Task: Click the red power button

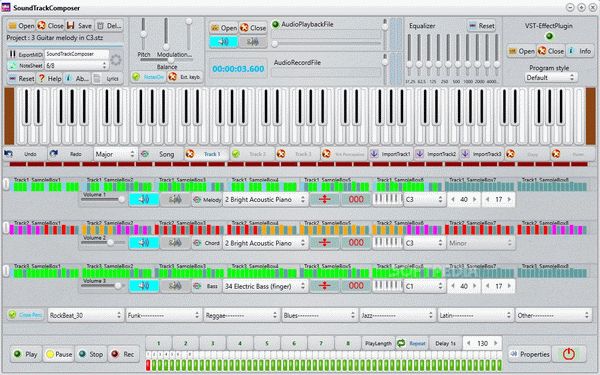Action: (569, 354)
